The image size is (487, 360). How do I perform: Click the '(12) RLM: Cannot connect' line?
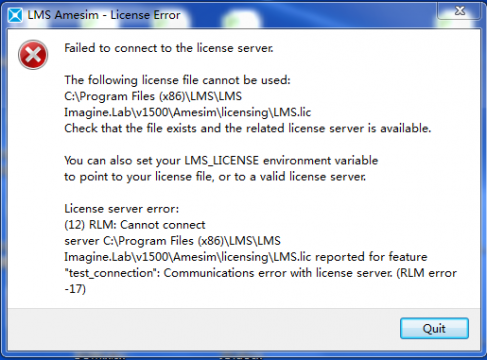[x=135, y=225]
